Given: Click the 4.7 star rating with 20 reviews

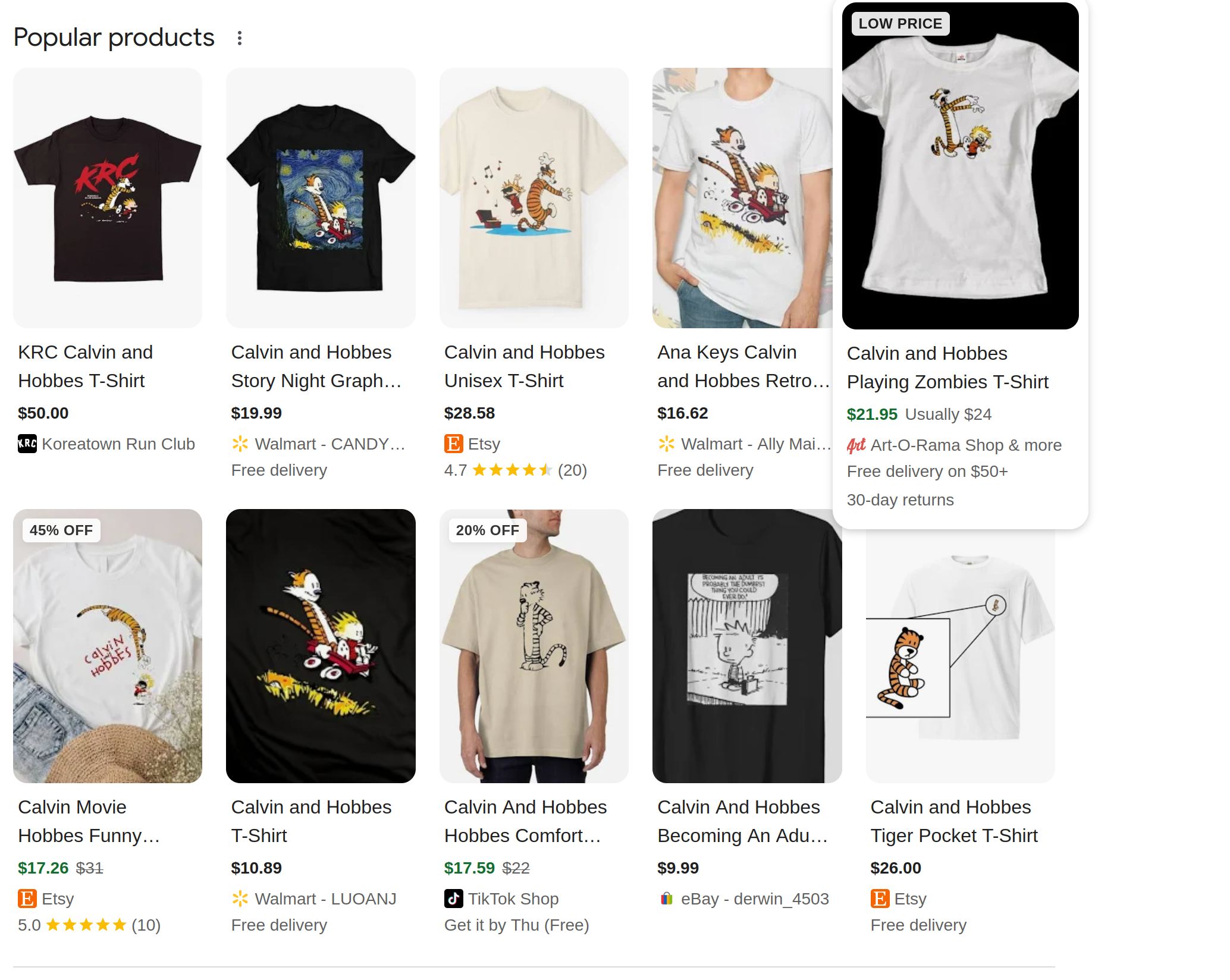Looking at the screenshot, I should coord(515,470).
